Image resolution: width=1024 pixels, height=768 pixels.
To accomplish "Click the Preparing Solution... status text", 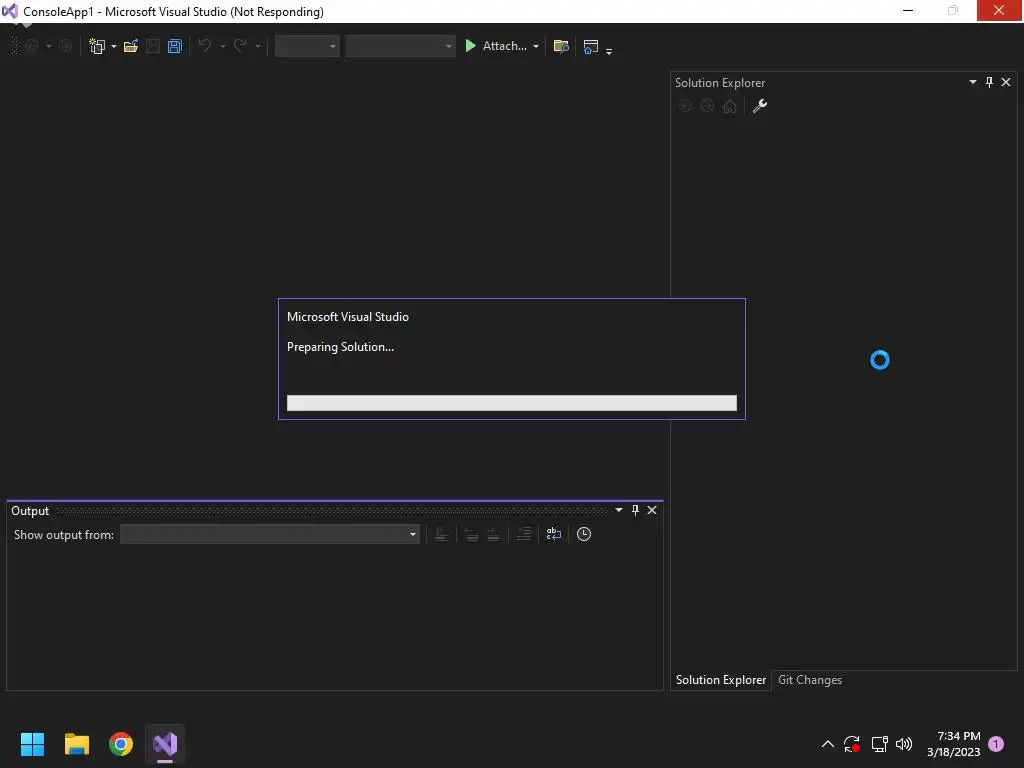I will [340, 347].
